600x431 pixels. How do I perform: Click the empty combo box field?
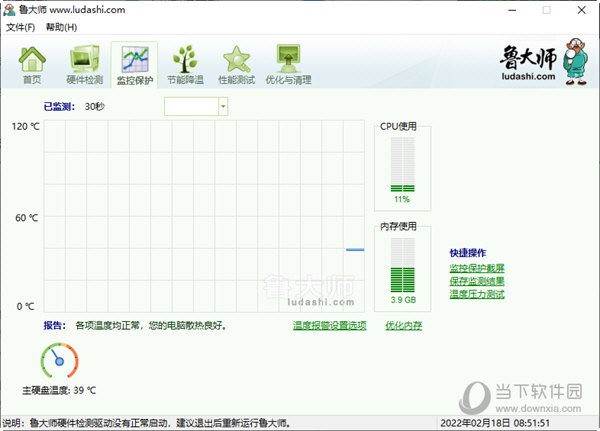191,106
